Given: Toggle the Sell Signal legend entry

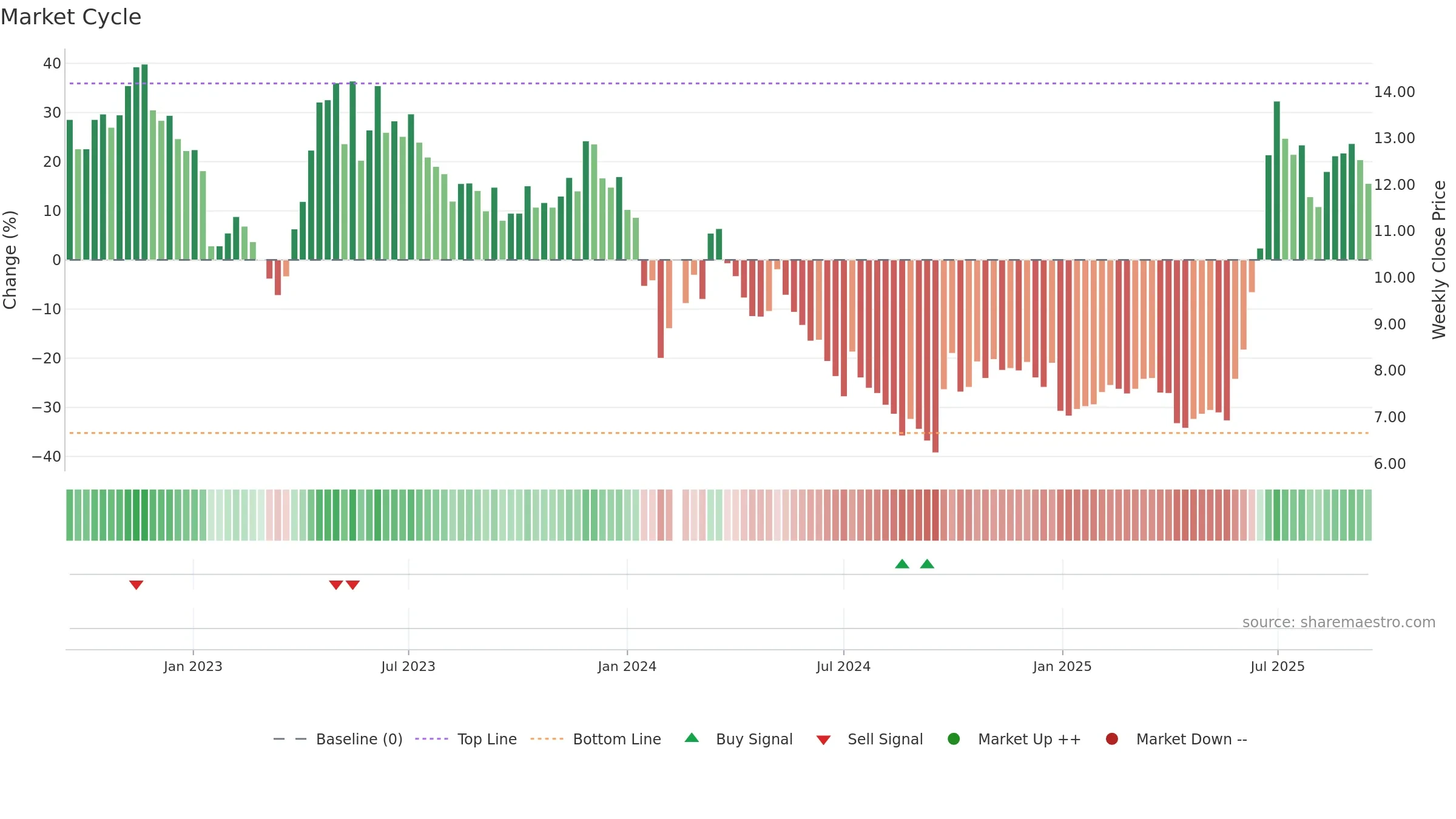Looking at the screenshot, I should 869,739.
